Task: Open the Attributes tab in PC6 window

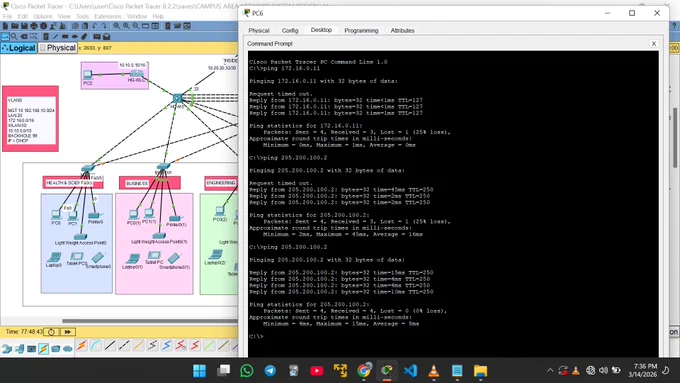Action: pyautogui.click(x=402, y=30)
